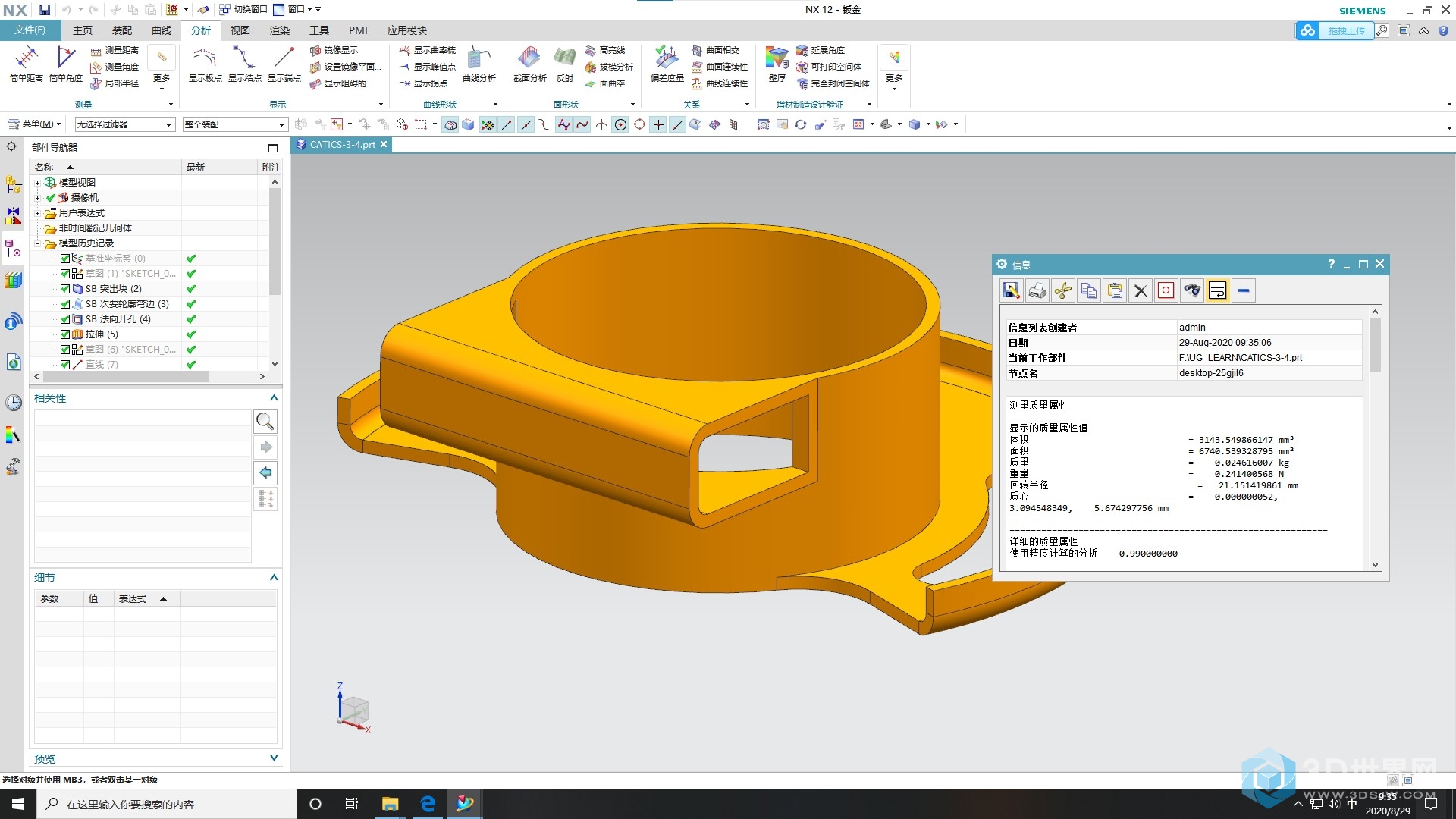Open the 文件(F) menu
The width and height of the screenshot is (1456, 819).
click(30, 30)
